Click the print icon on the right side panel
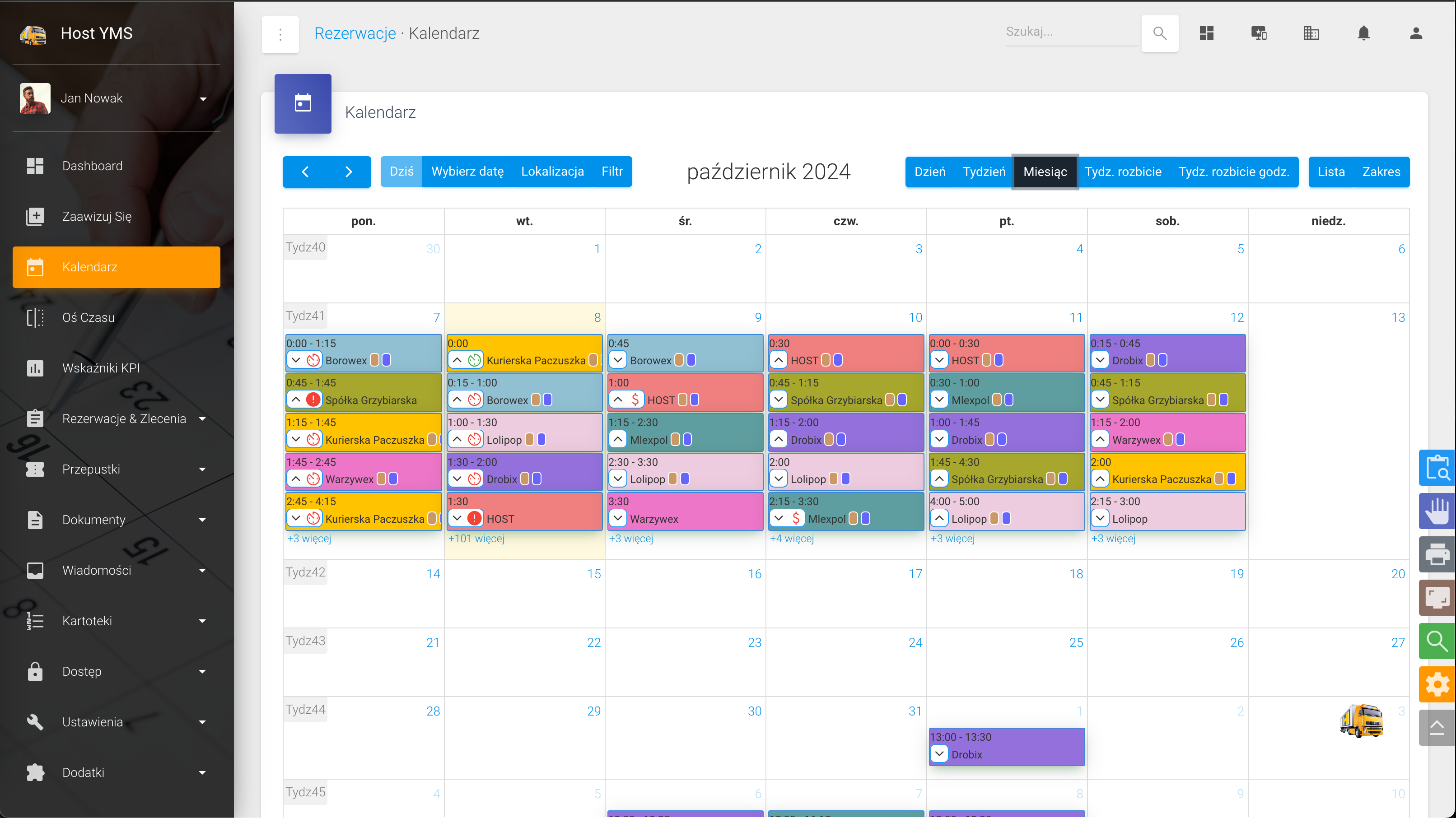Viewport: 1456px width, 818px height. (1437, 554)
